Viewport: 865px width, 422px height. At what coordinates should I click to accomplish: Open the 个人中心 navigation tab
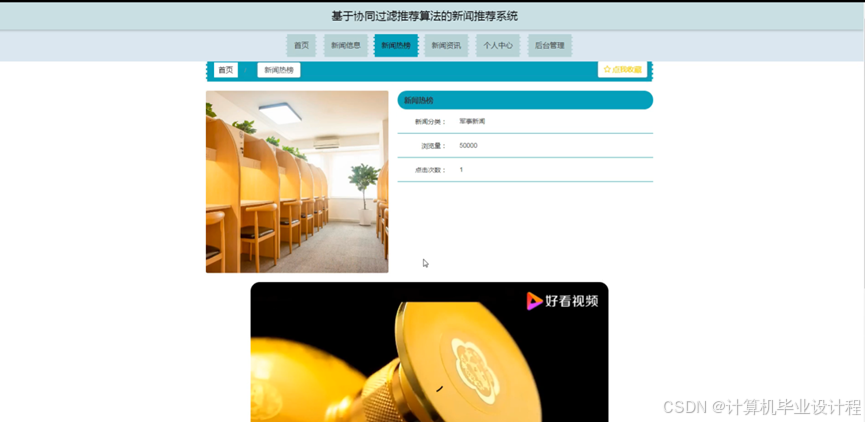(x=498, y=46)
